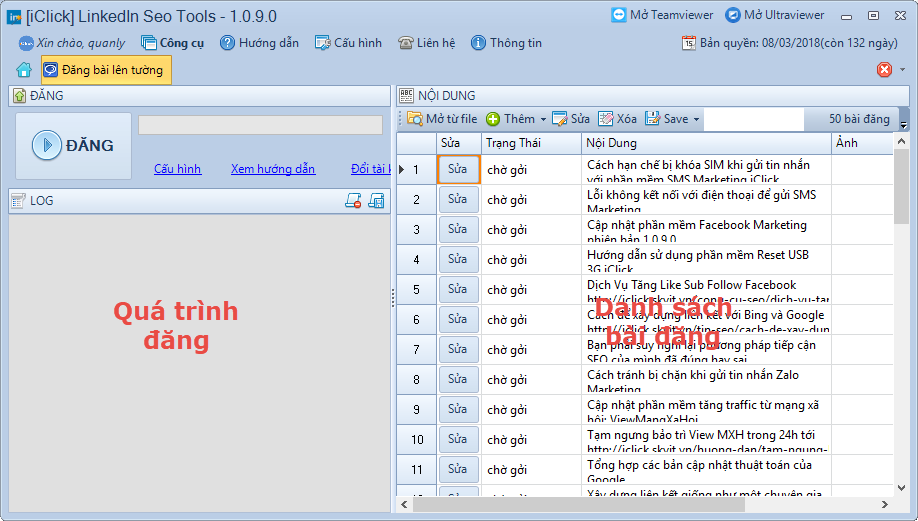Open the Thông tin info menu
The height and width of the screenshot is (521, 918).
point(506,43)
